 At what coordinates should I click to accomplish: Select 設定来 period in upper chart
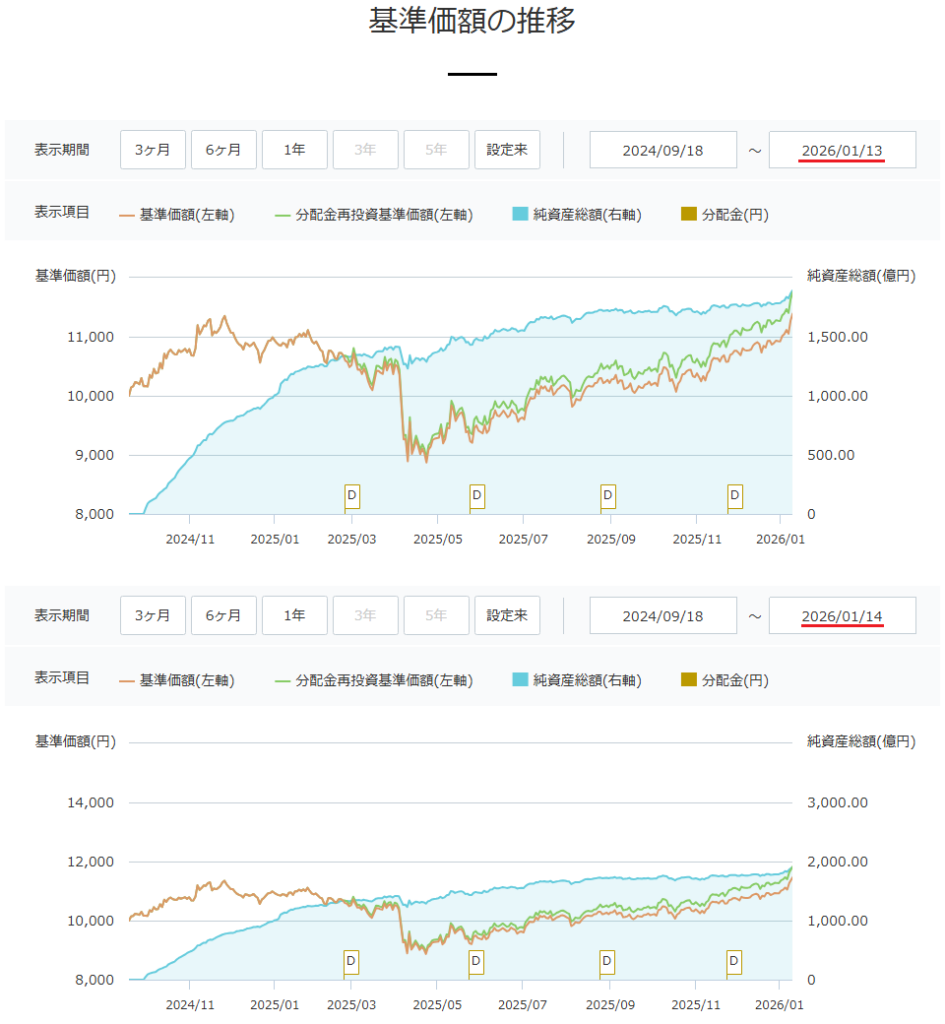coord(507,150)
